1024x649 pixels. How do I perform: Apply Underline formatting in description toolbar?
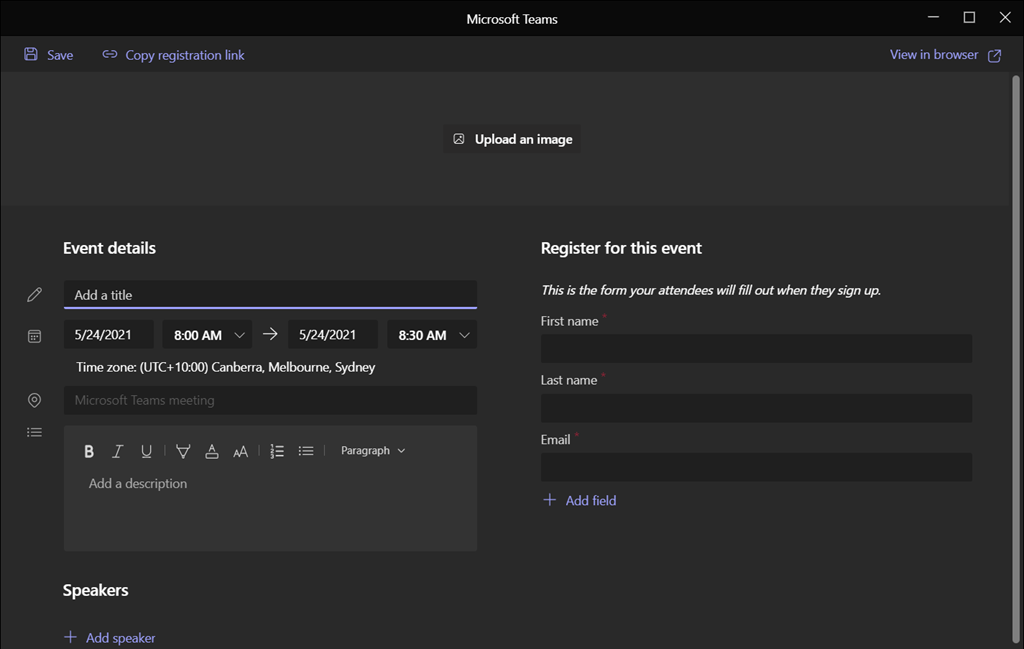tap(146, 451)
